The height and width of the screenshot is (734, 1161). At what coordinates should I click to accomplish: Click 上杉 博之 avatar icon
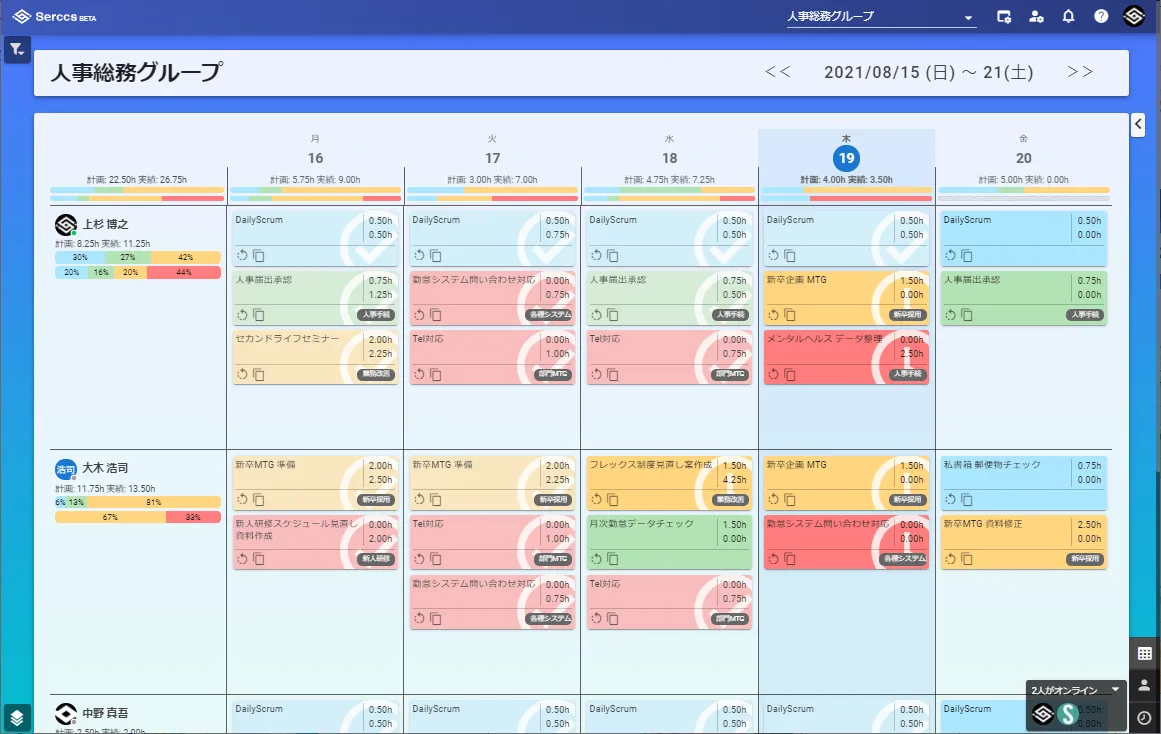[x=66, y=224]
